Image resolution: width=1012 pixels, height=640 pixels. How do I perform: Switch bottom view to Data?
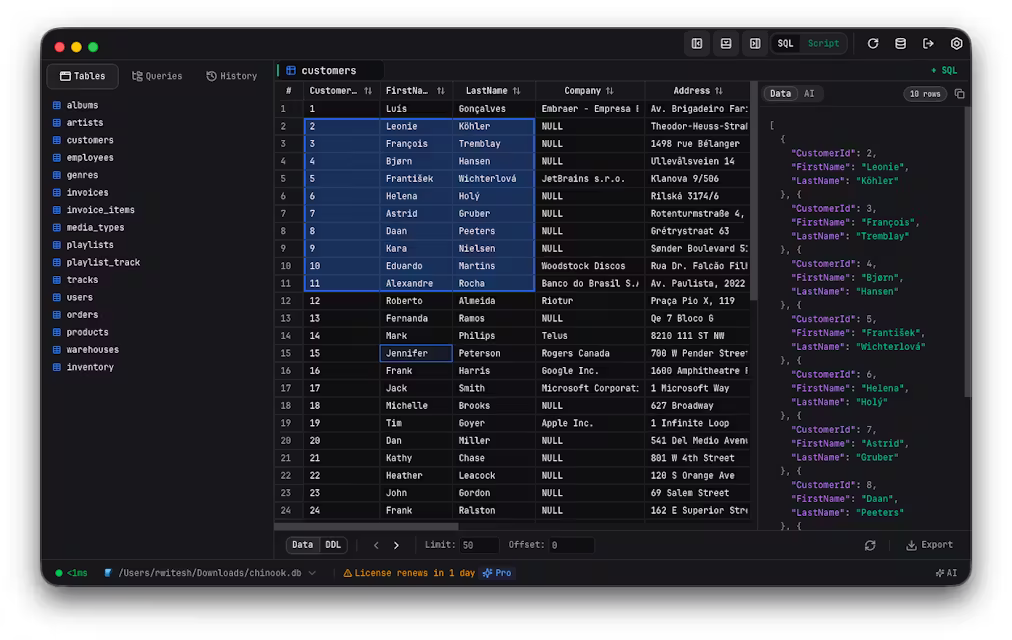[x=303, y=545]
